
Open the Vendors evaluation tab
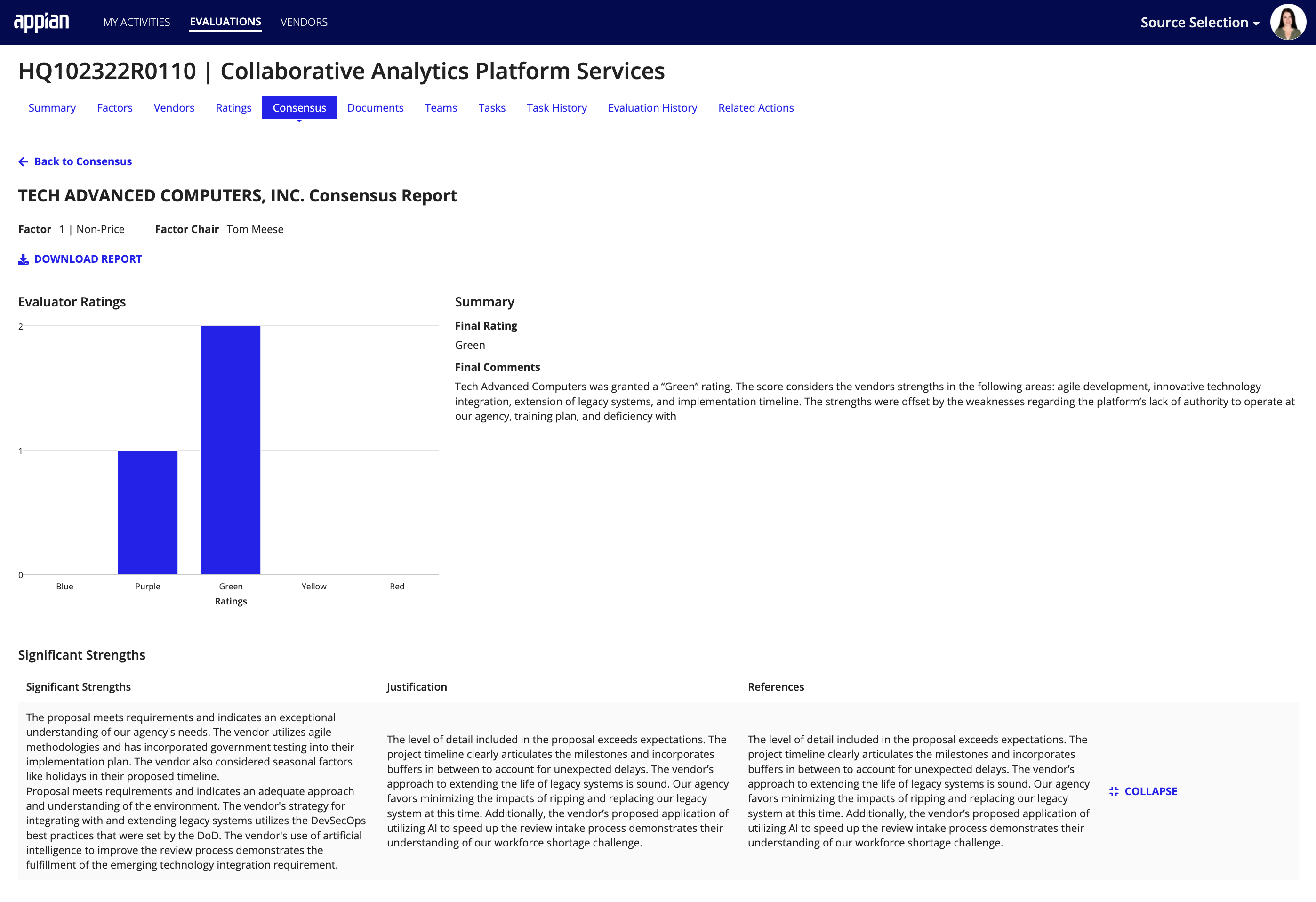coord(174,108)
